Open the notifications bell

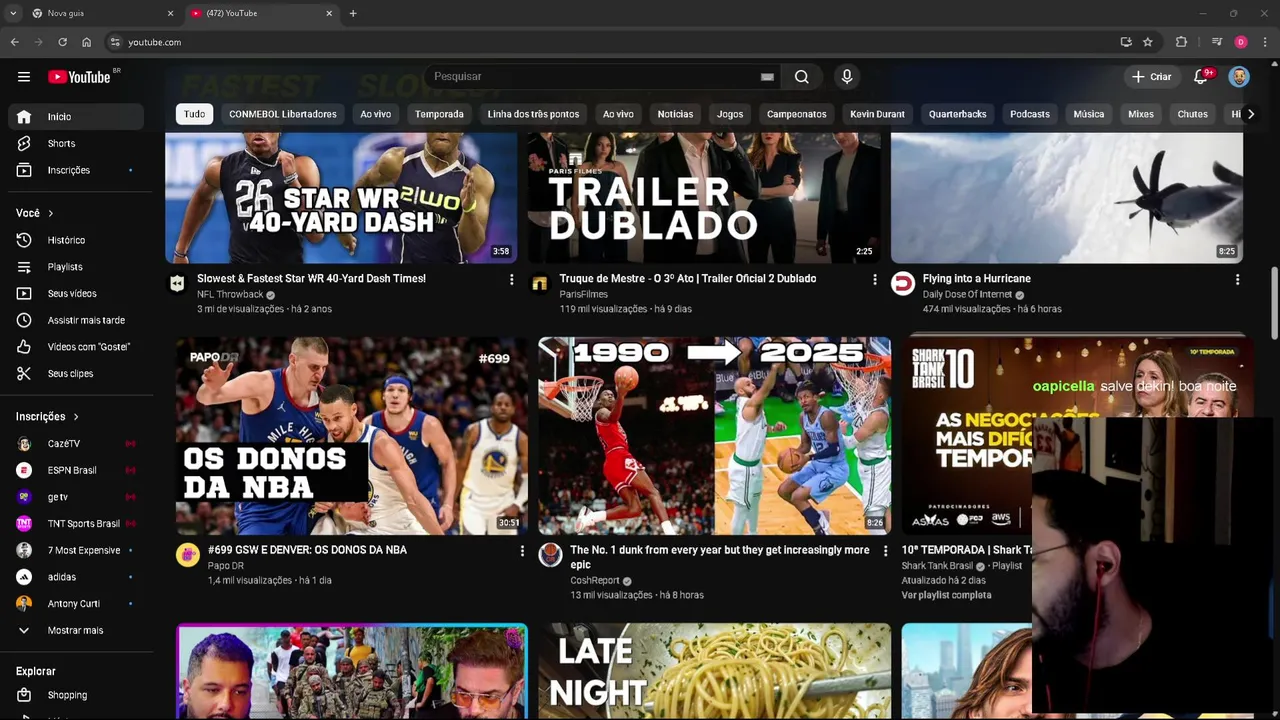point(1201,77)
